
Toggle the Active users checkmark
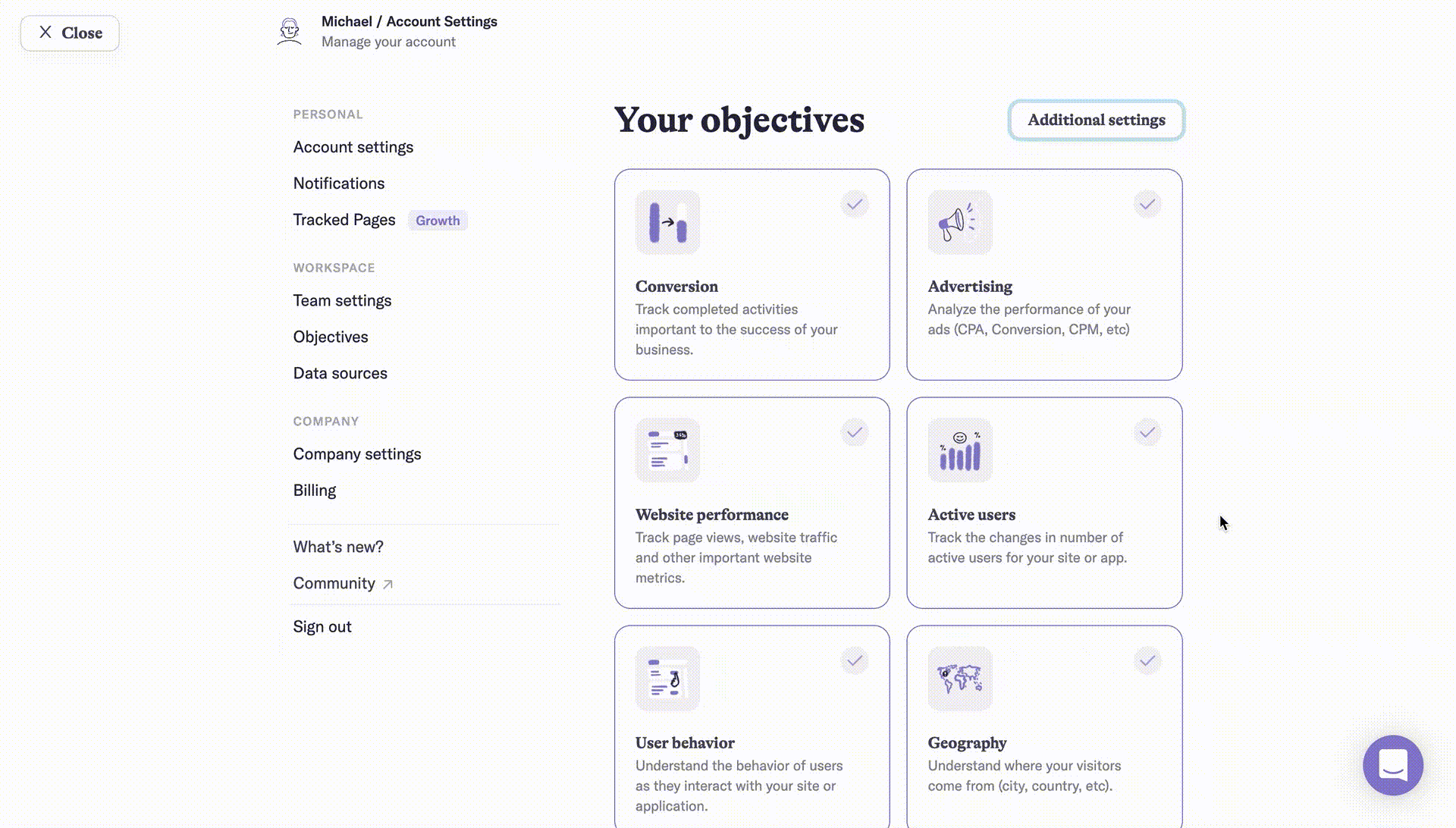pyautogui.click(x=1147, y=432)
